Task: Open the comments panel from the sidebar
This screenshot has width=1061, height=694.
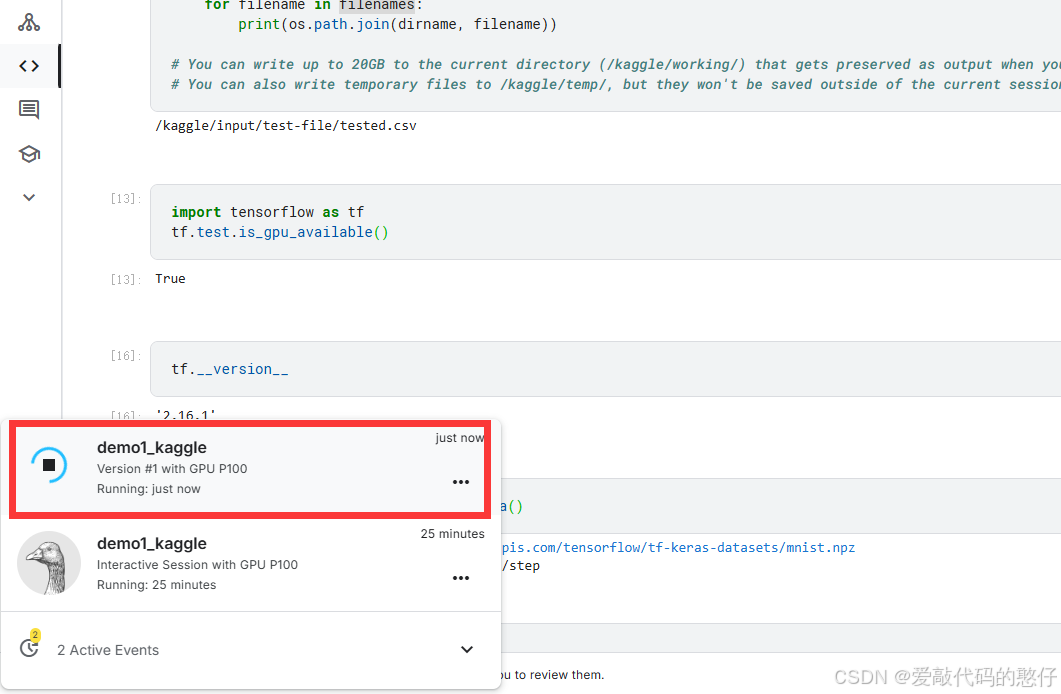Action: 29,110
